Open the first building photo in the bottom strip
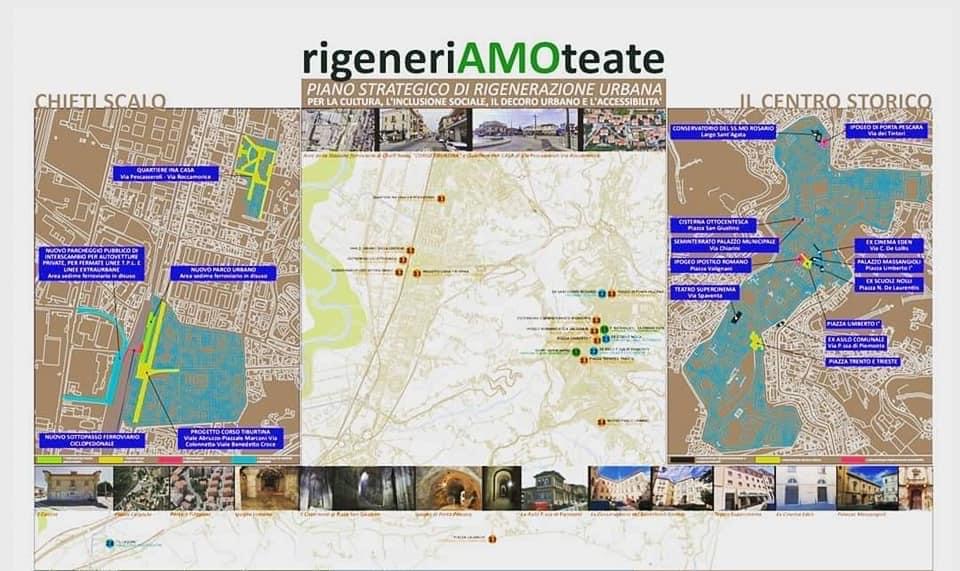Screen dimensions: 960x571 coord(73,488)
